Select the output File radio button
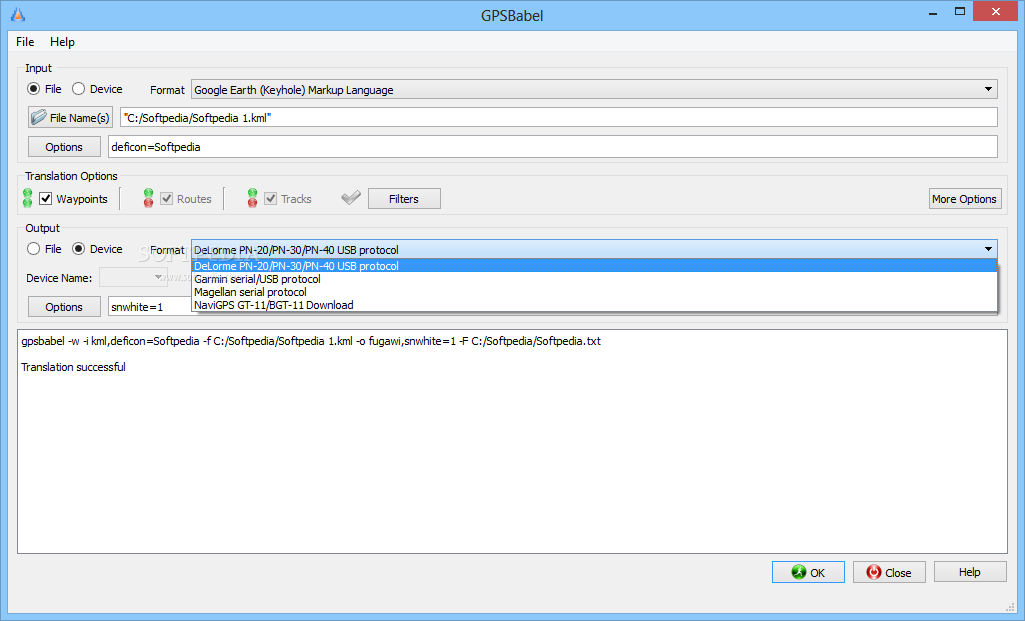Viewport: 1025px width, 621px height. (x=33, y=248)
